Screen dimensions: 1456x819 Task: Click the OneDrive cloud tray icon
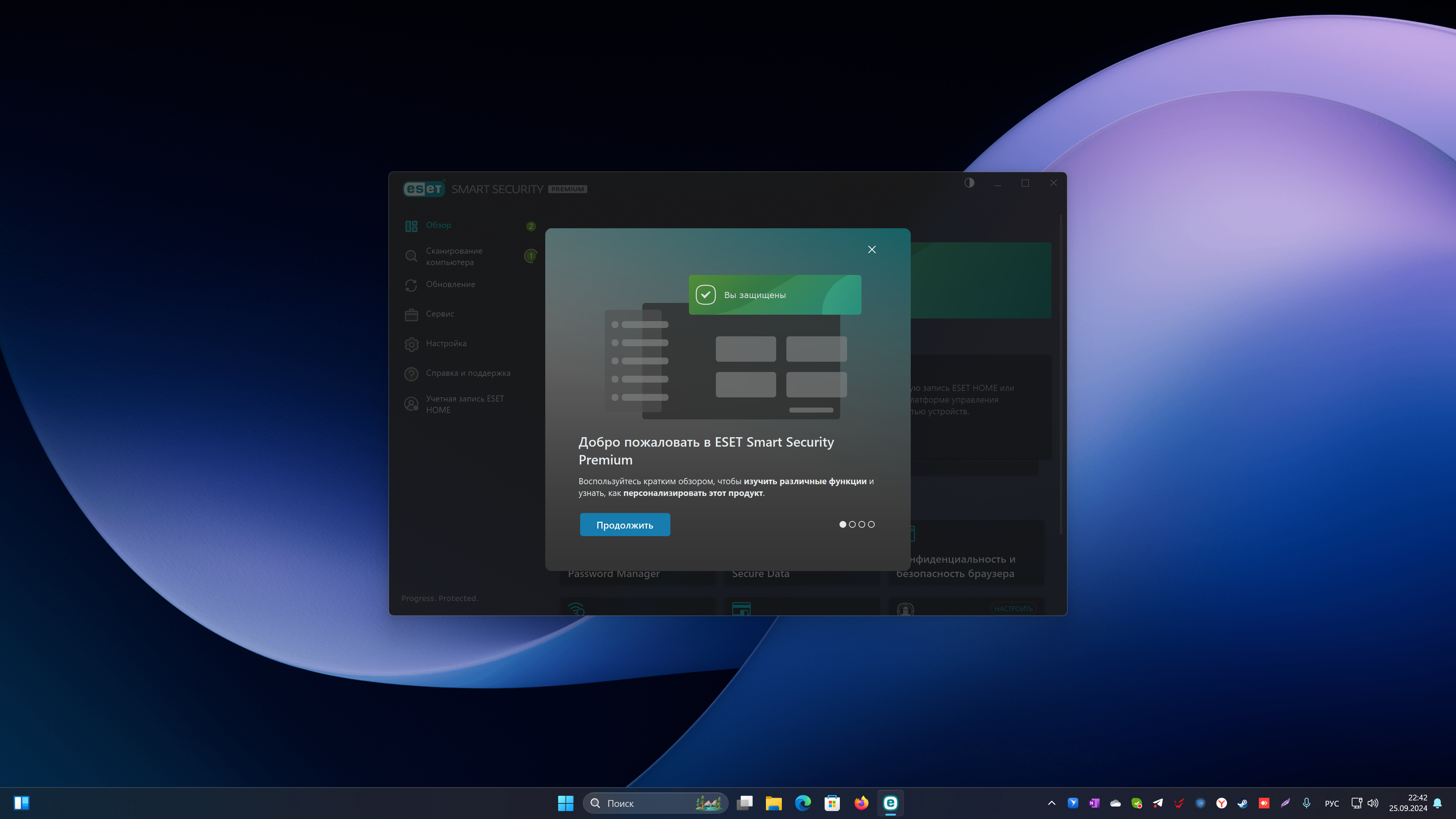coord(1115,803)
